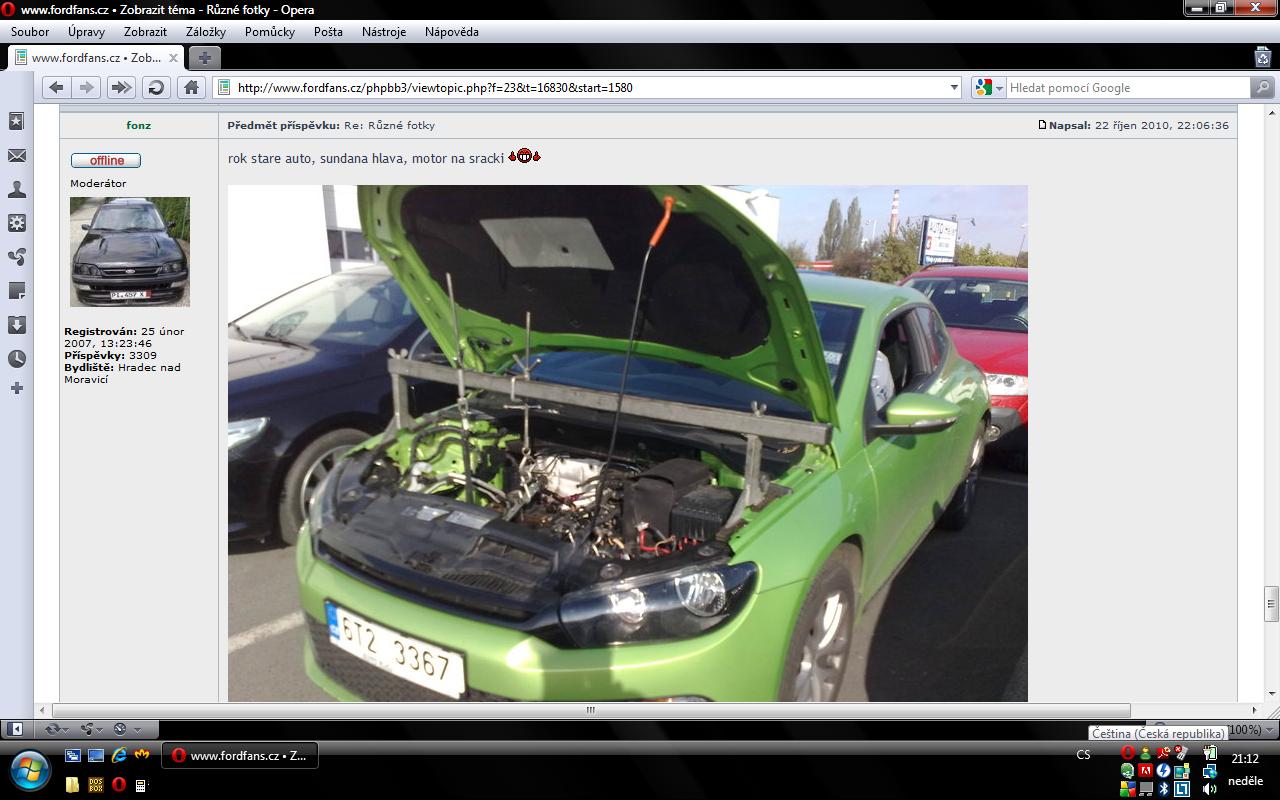Toggle the side panel visibility button
This screenshot has height=800, width=1280.
coord(15,729)
